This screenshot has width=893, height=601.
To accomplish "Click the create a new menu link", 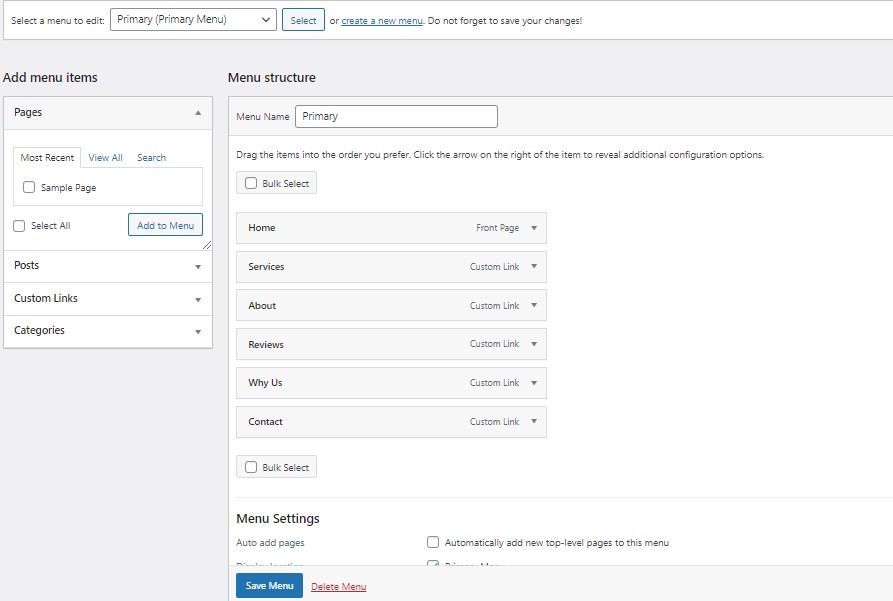I will 382,20.
